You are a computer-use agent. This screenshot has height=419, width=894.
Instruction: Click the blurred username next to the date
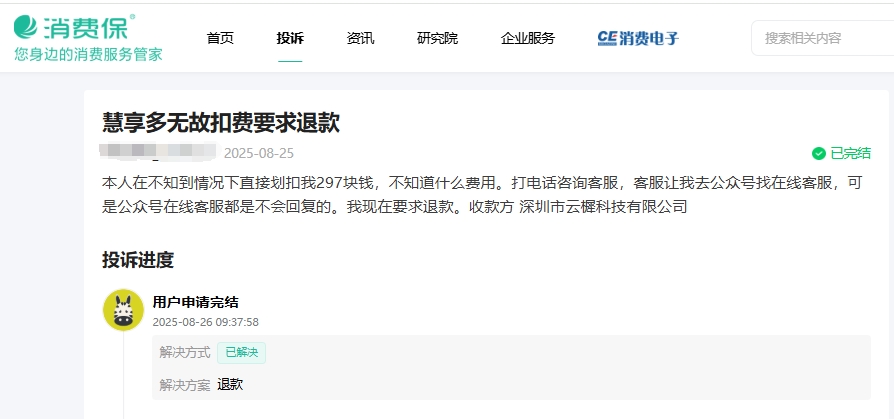point(159,151)
